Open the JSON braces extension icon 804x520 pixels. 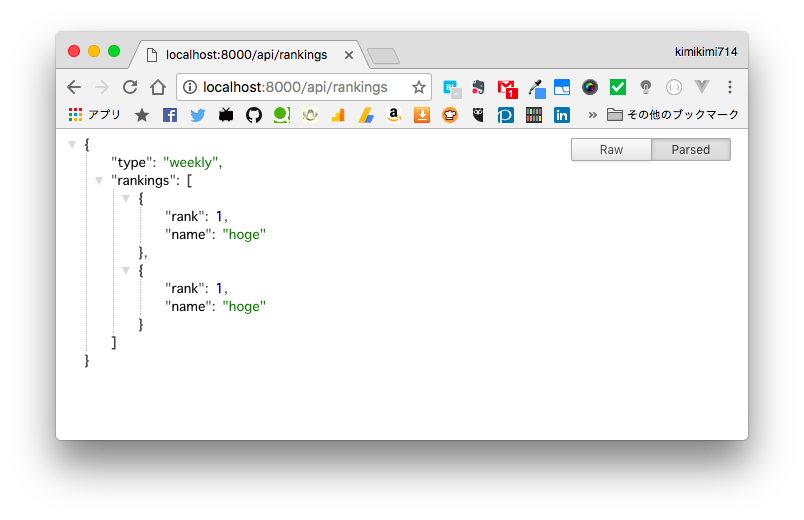(x=674, y=87)
